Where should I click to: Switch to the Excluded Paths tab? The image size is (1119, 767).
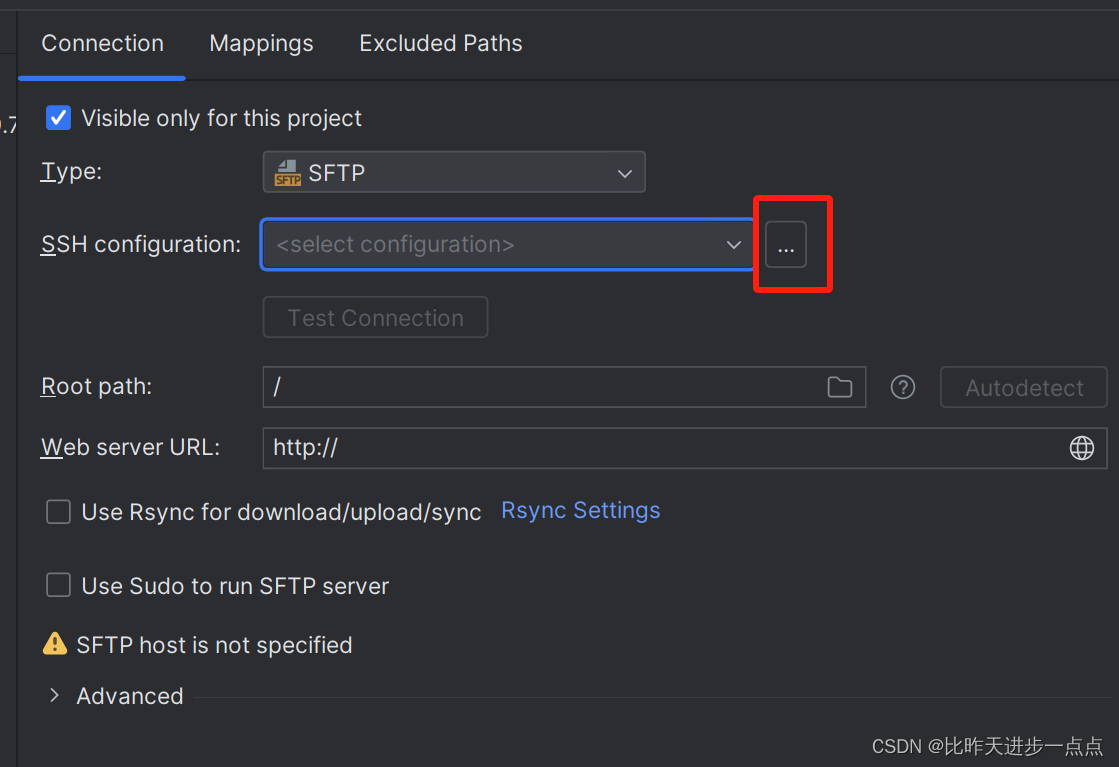[440, 43]
